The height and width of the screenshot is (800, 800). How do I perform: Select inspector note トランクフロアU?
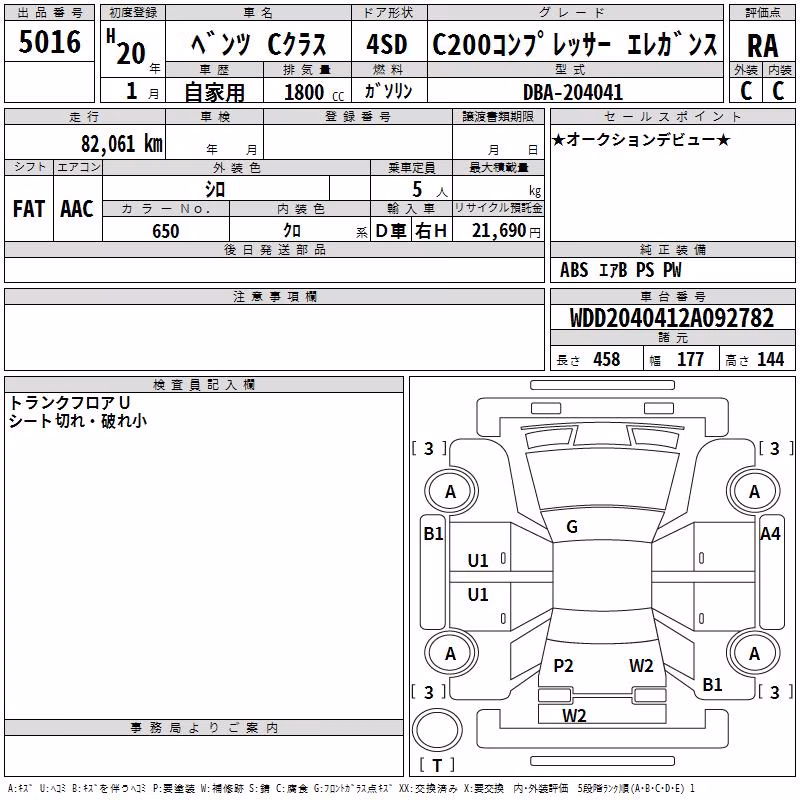point(70,403)
